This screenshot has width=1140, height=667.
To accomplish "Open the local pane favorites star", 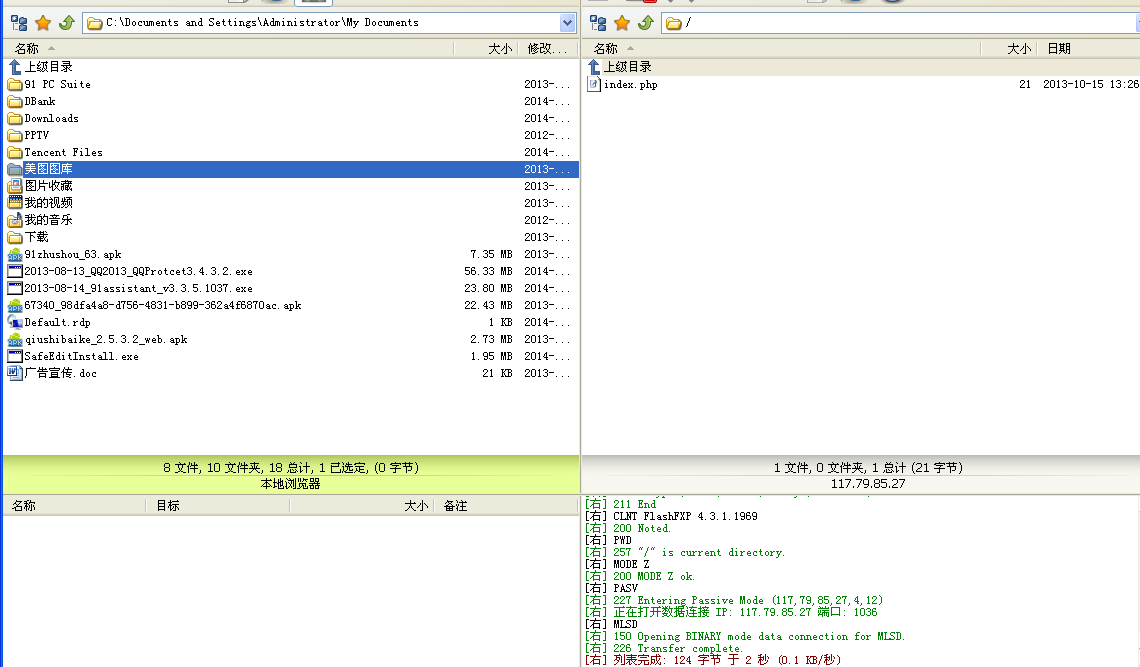I will 42,22.
